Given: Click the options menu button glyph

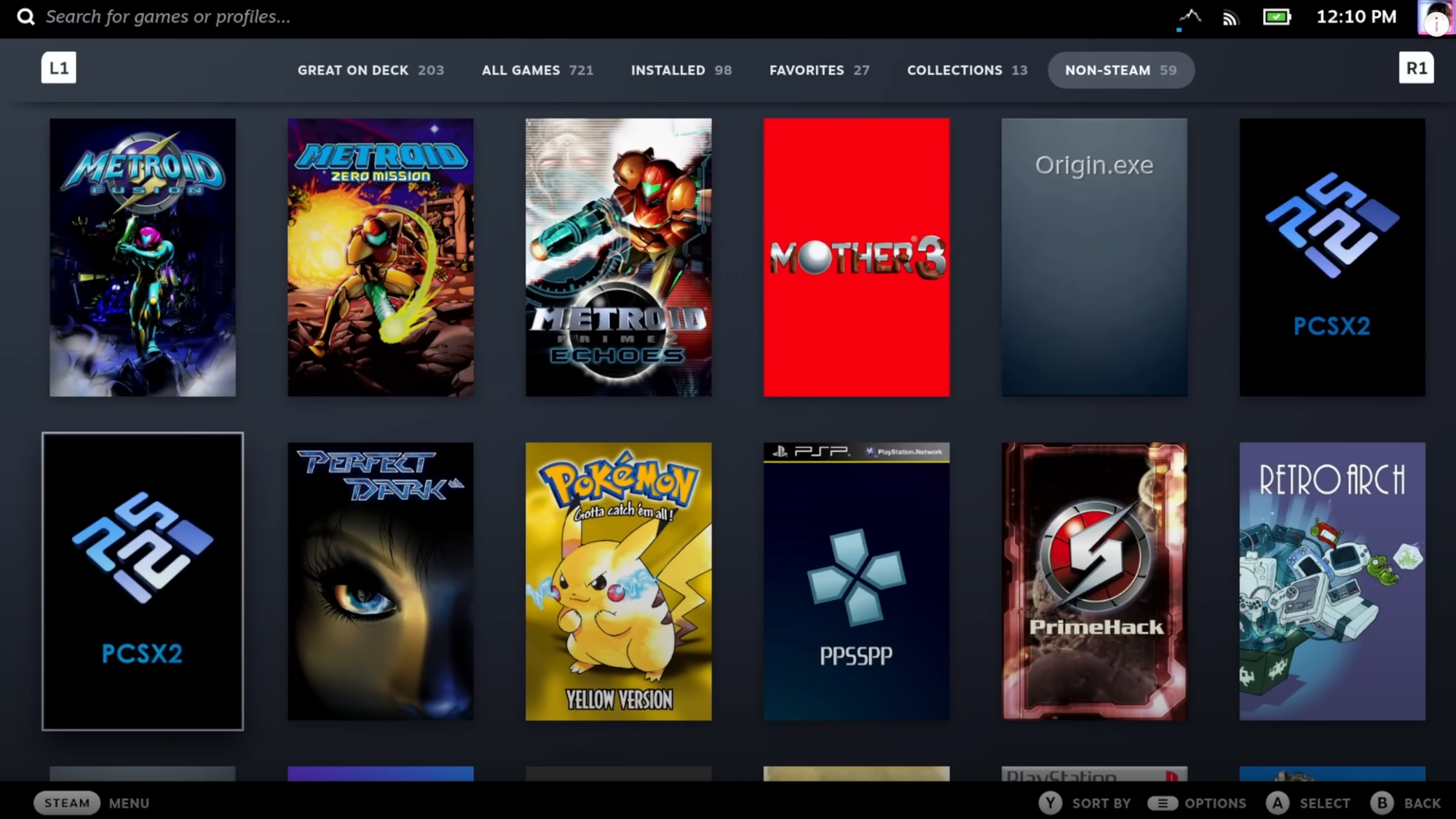Looking at the screenshot, I should pos(1163,803).
